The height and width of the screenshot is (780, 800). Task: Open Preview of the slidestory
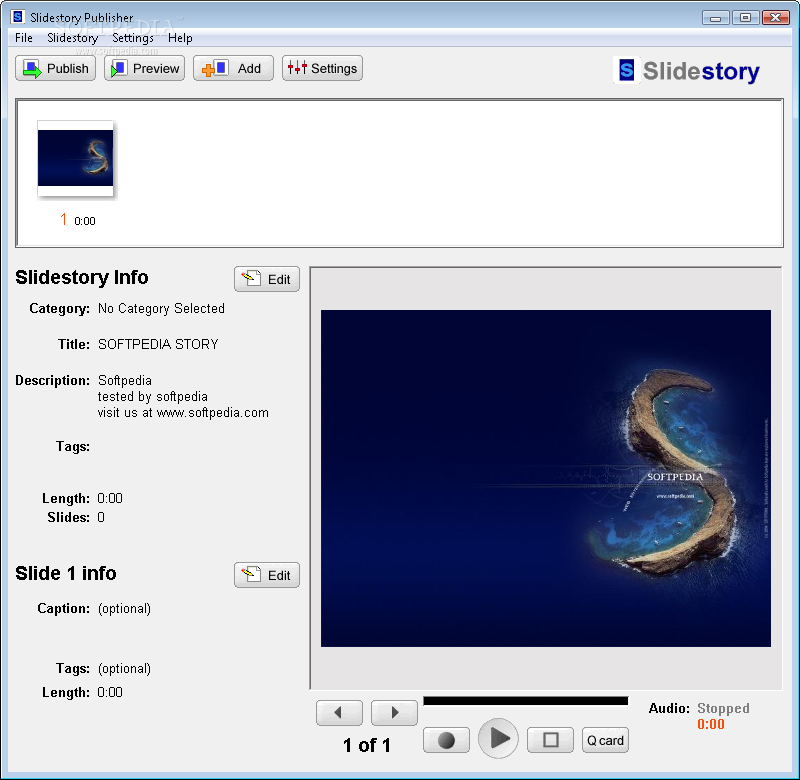(144, 68)
